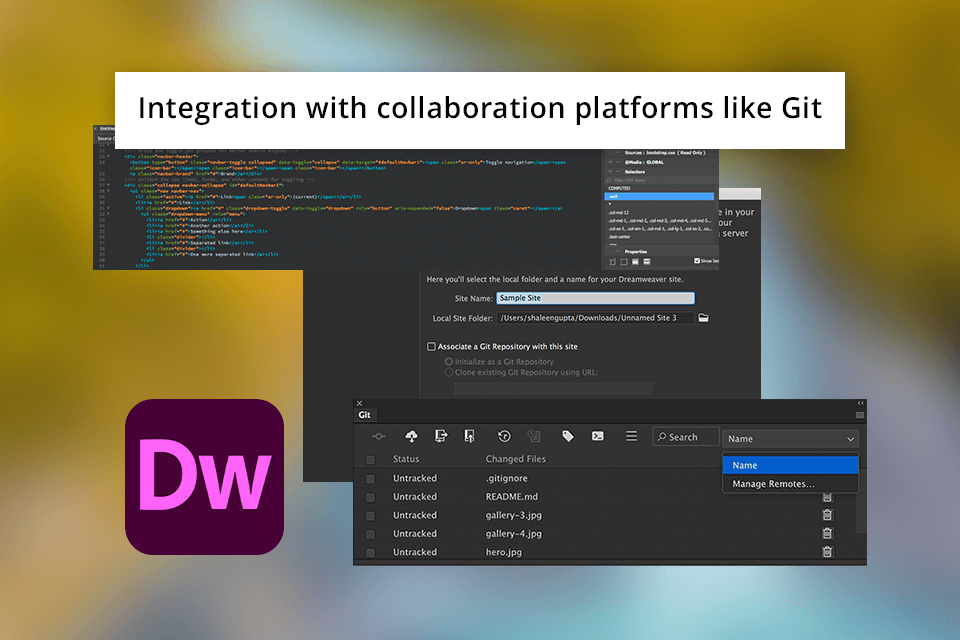
Task: Check the gallery-4.jpg file checkbox
Action: click(x=370, y=533)
